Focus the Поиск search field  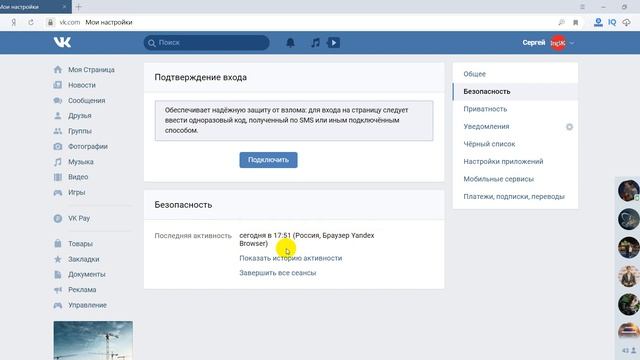(x=207, y=42)
